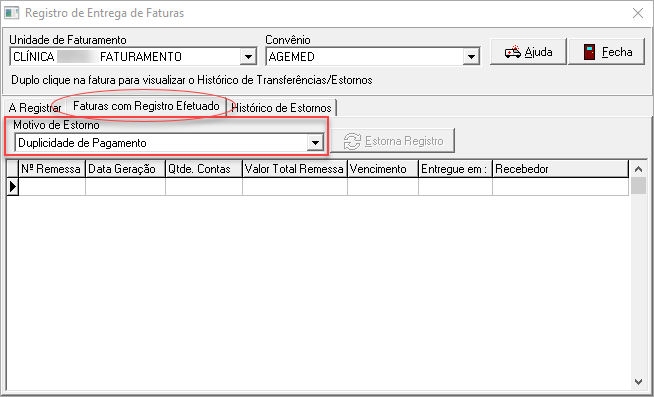Click the window title bar application icon
This screenshot has height=397, width=654.
click(x=12, y=13)
